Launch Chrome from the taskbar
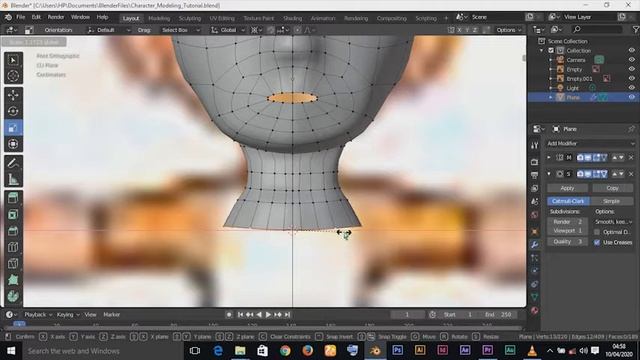The height and width of the screenshot is (360, 640). 285,351
